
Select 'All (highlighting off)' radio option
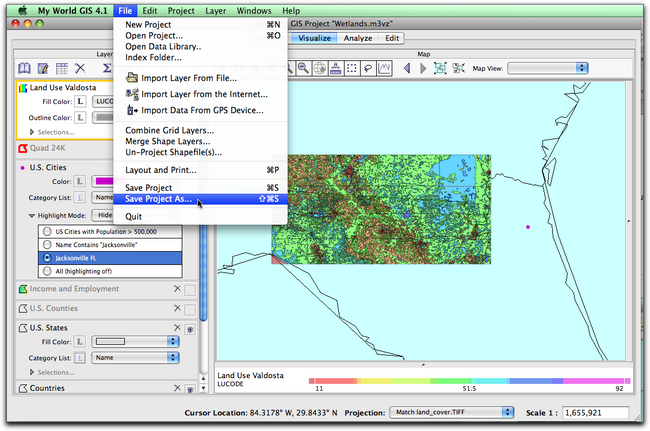point(45,270)
